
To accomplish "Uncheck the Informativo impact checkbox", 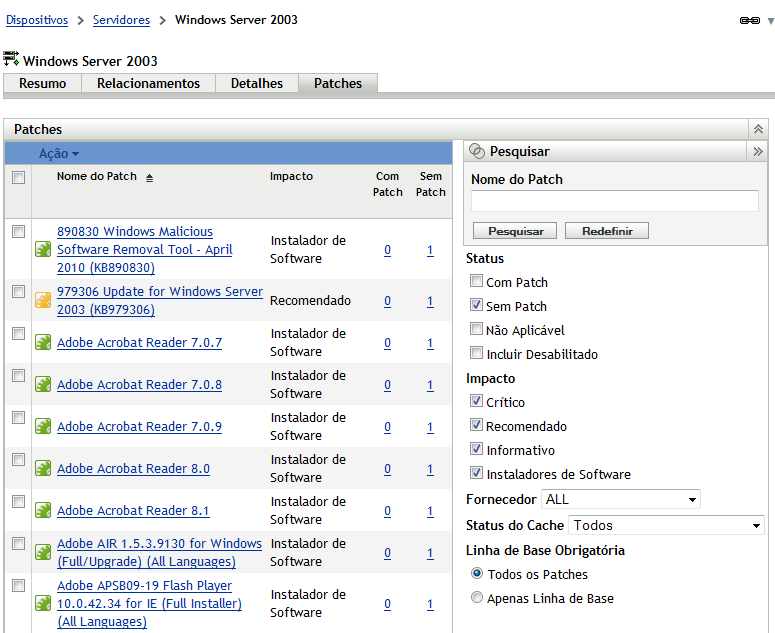I will [x=476, y=448].
